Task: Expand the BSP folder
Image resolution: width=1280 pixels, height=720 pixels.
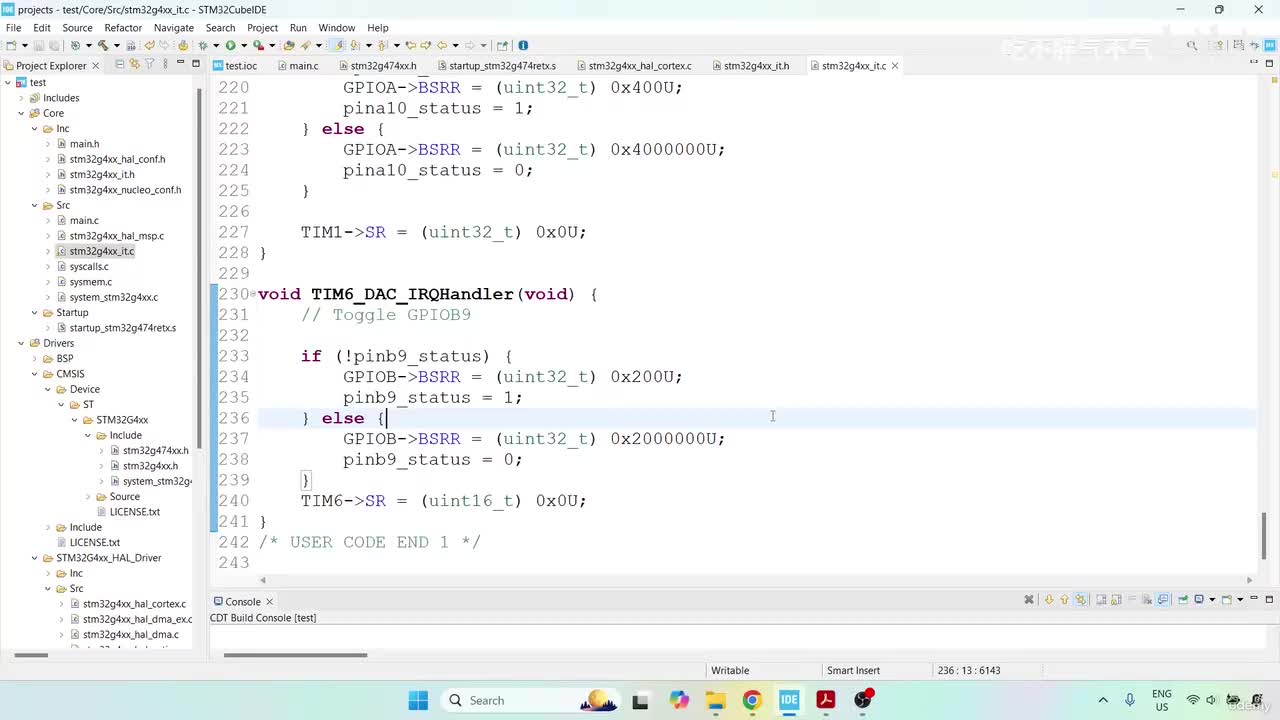Action: pos(34,358)
